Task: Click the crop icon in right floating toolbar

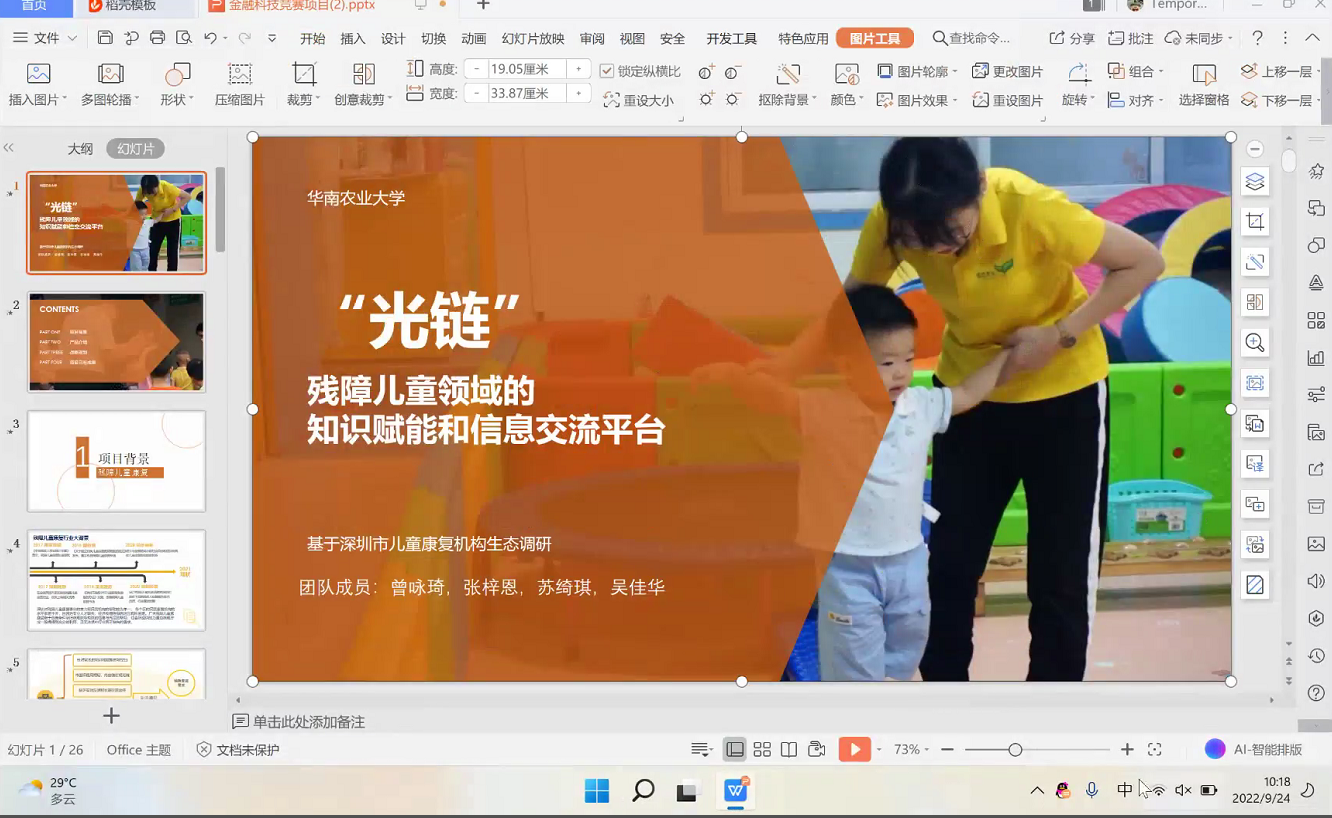Action: click(x=1255, y=222)
